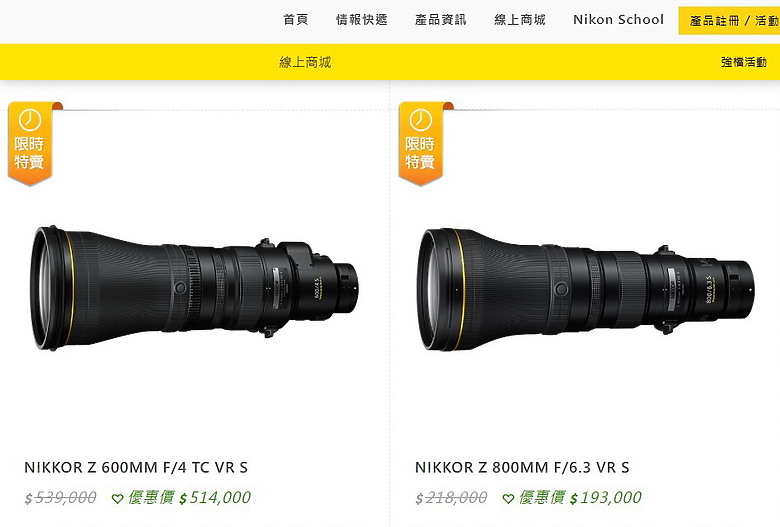Open the NIKKOR Z 800mm lens image
Viewport: 780px width, 527px height.
(x=585, y=290)
